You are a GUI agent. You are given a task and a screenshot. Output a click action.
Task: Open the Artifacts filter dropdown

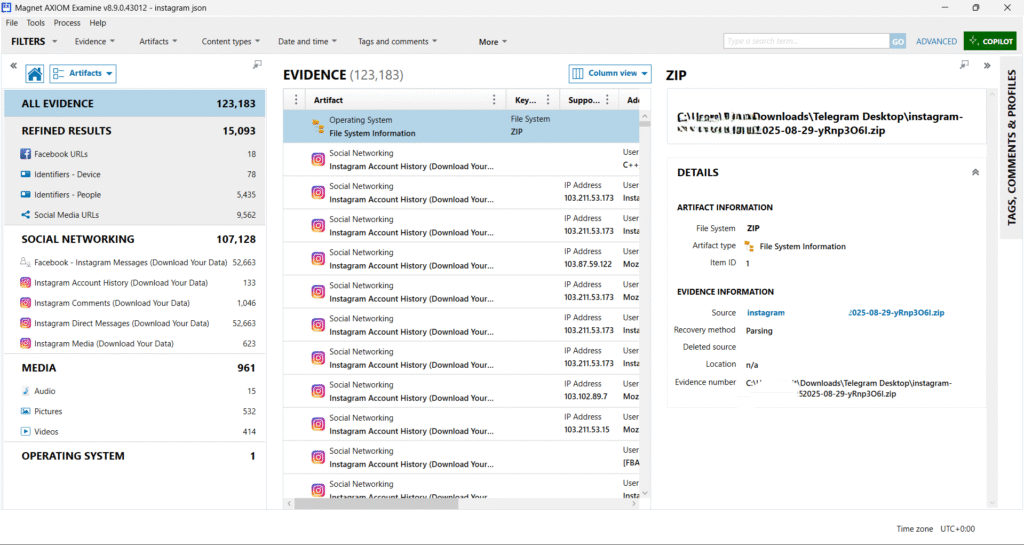(x=158, y=41)
